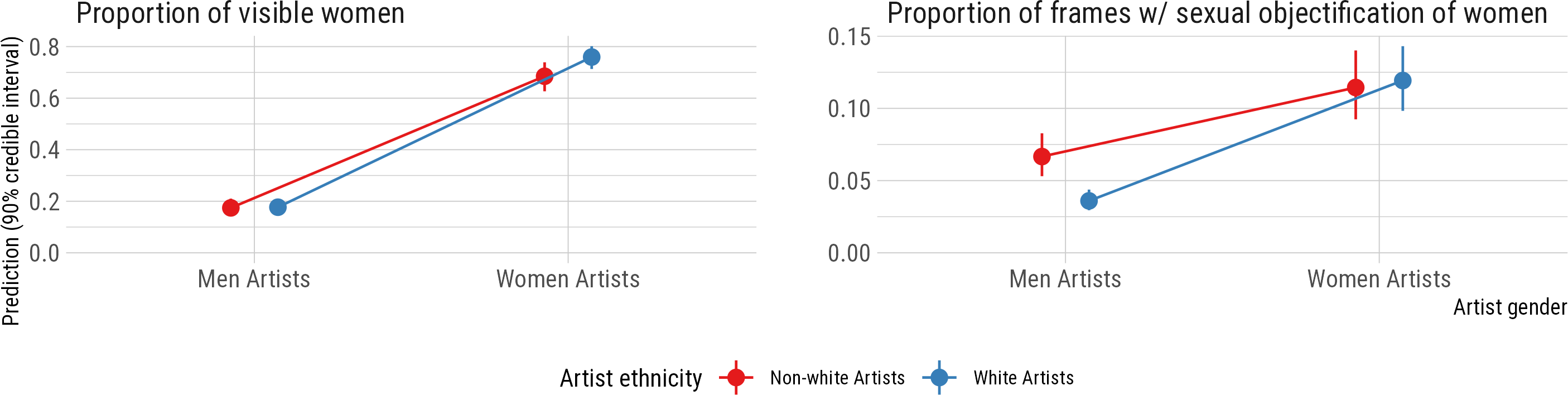This screenshot has width=1568, height=395.
Task: Click red Women Artists point in left chart
Action: (544, 76)
